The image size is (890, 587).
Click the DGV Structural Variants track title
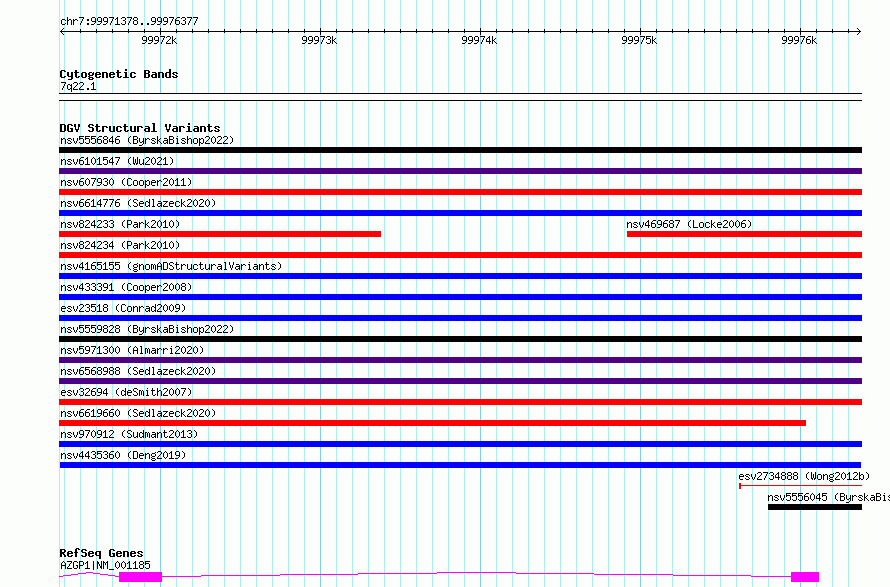(x=140, y=128)
